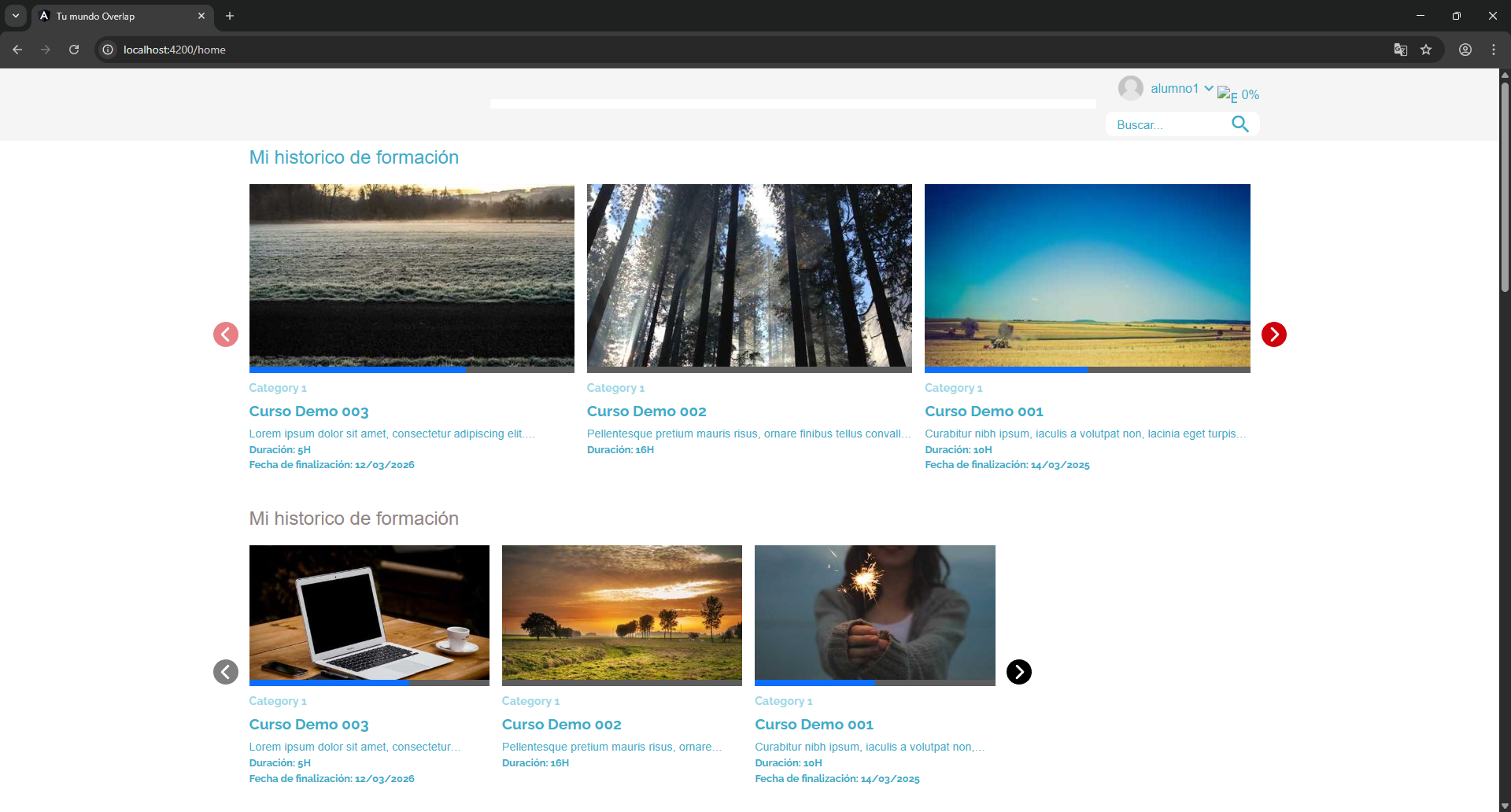
Task: Click the search magnifier icon
Action: tap(1240, 124)
